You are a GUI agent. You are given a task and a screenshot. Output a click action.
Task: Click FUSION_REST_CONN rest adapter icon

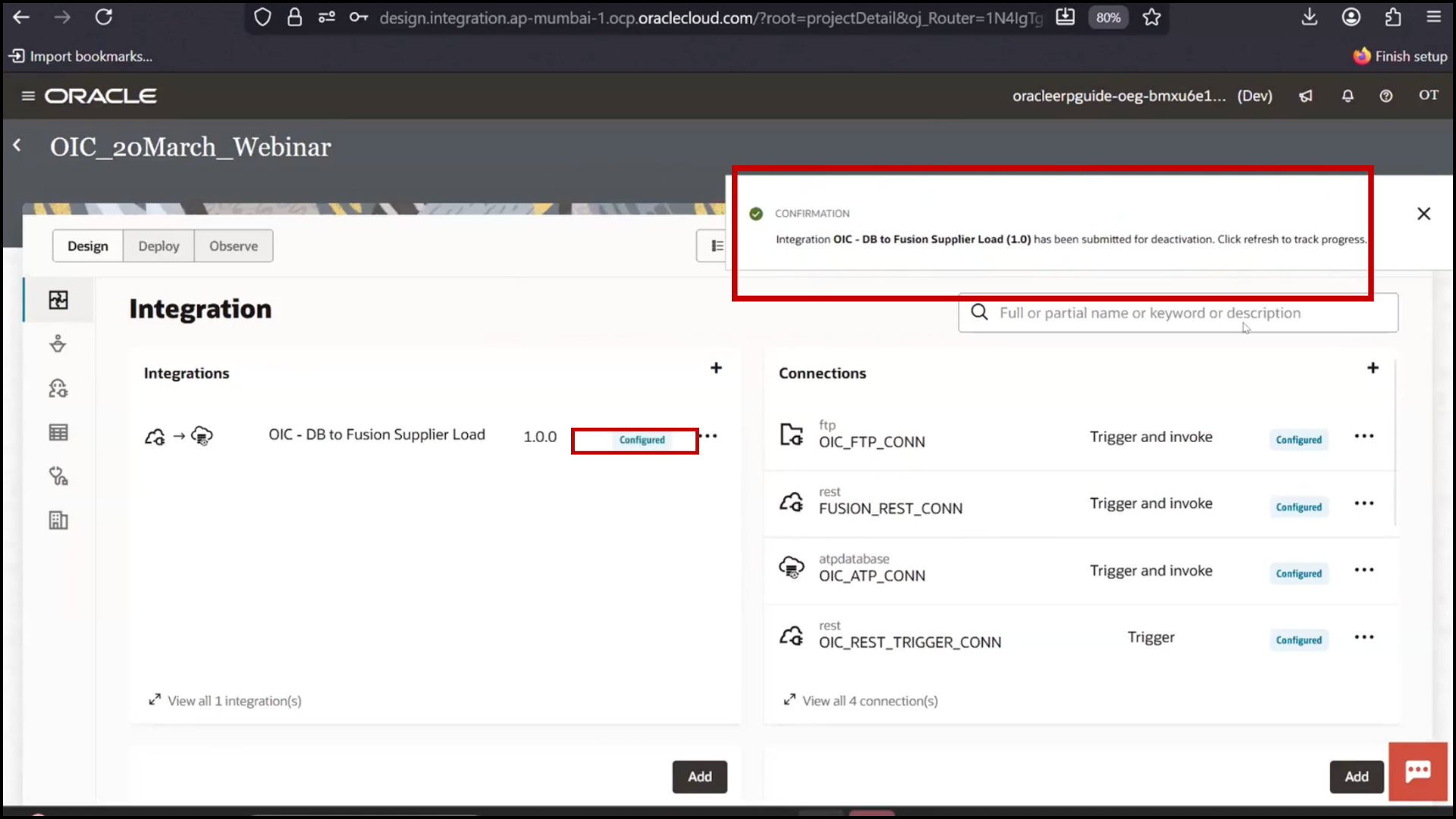pos(792,502)
